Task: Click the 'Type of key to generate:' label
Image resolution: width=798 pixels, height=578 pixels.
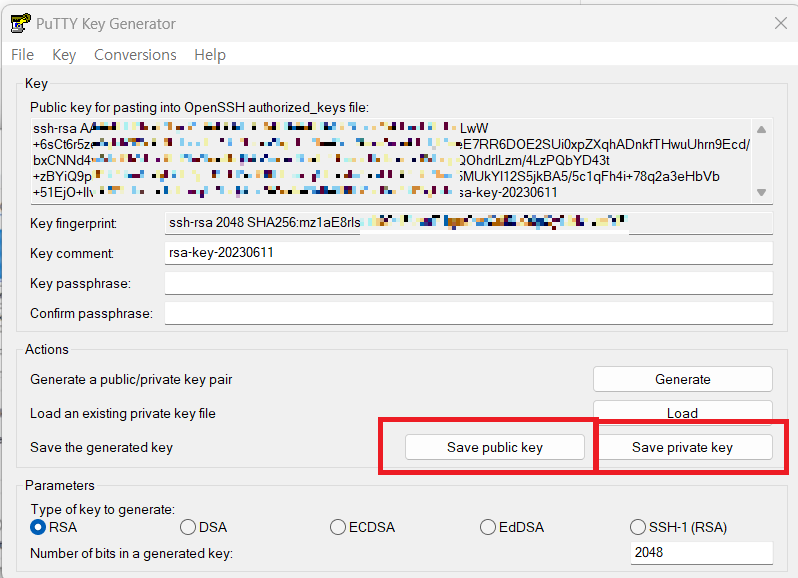Action: coord(103,509)
